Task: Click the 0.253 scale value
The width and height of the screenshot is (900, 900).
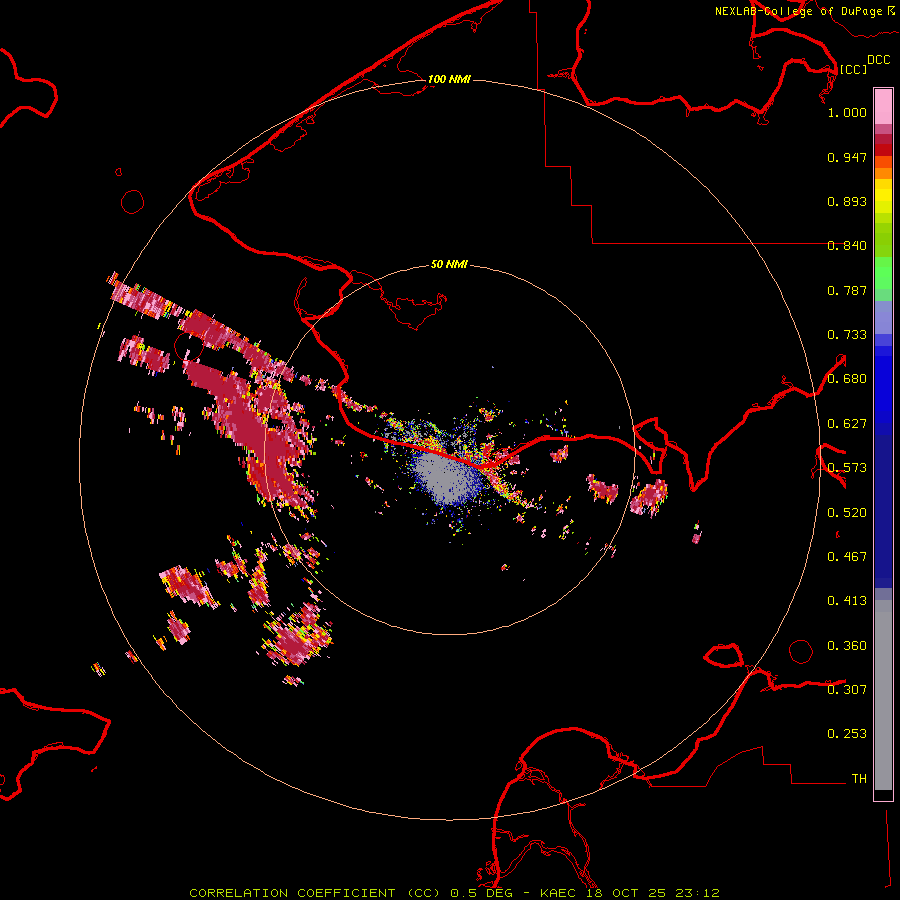Action: pyautogui.click(x=847, y=734)
